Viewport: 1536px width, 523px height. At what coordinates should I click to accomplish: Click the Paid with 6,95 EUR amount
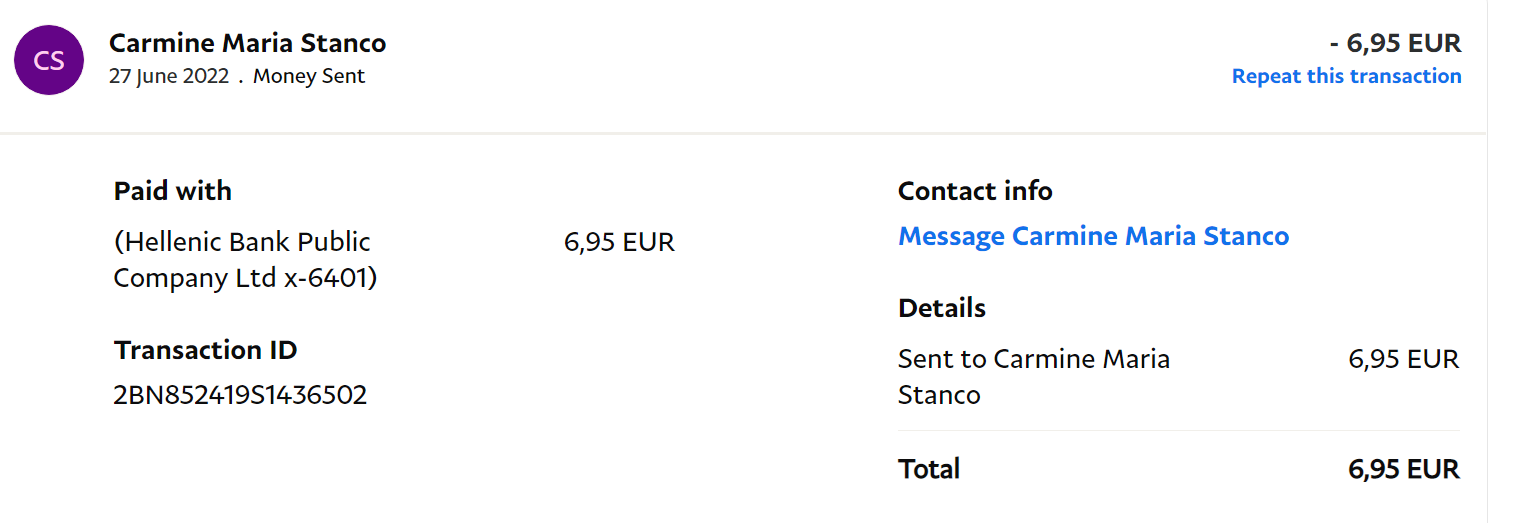pos(619,242)
